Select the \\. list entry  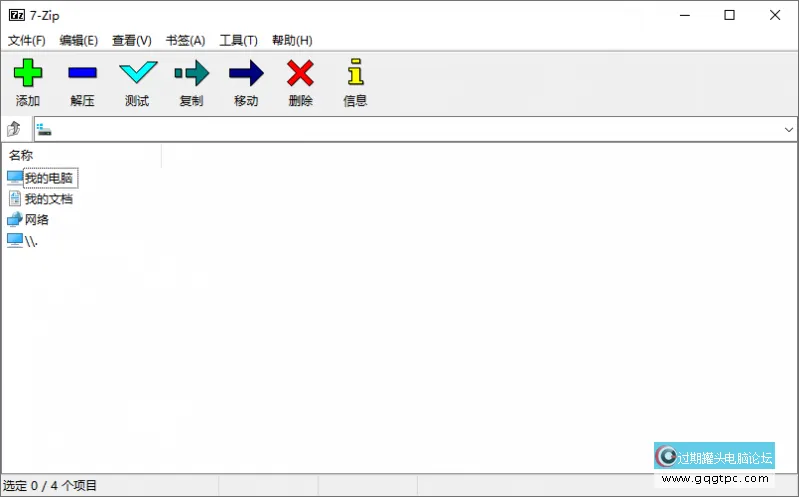point(31,241)
